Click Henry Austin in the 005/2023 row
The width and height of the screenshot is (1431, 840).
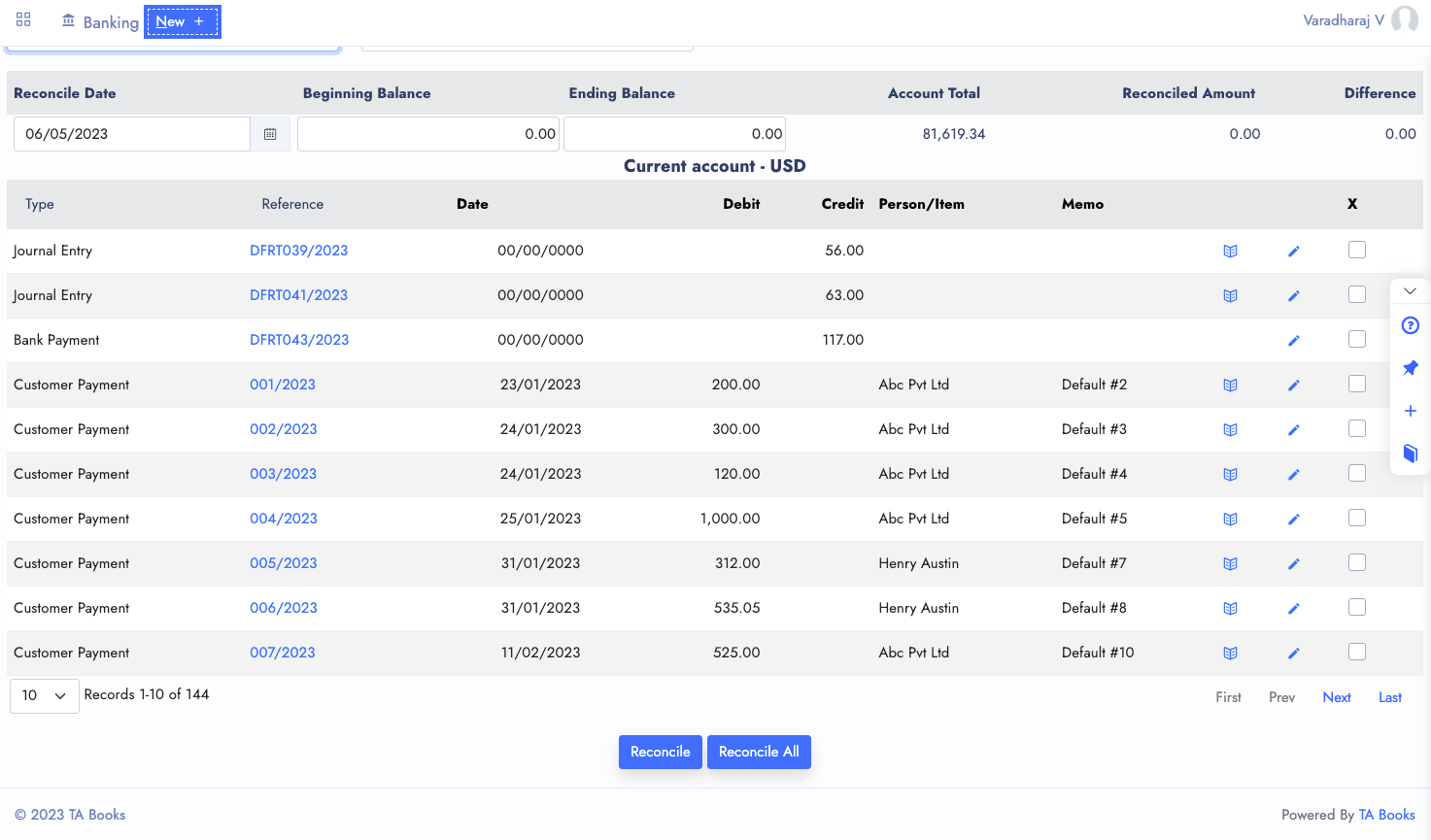pyautogui.click(x=918, y=563)
